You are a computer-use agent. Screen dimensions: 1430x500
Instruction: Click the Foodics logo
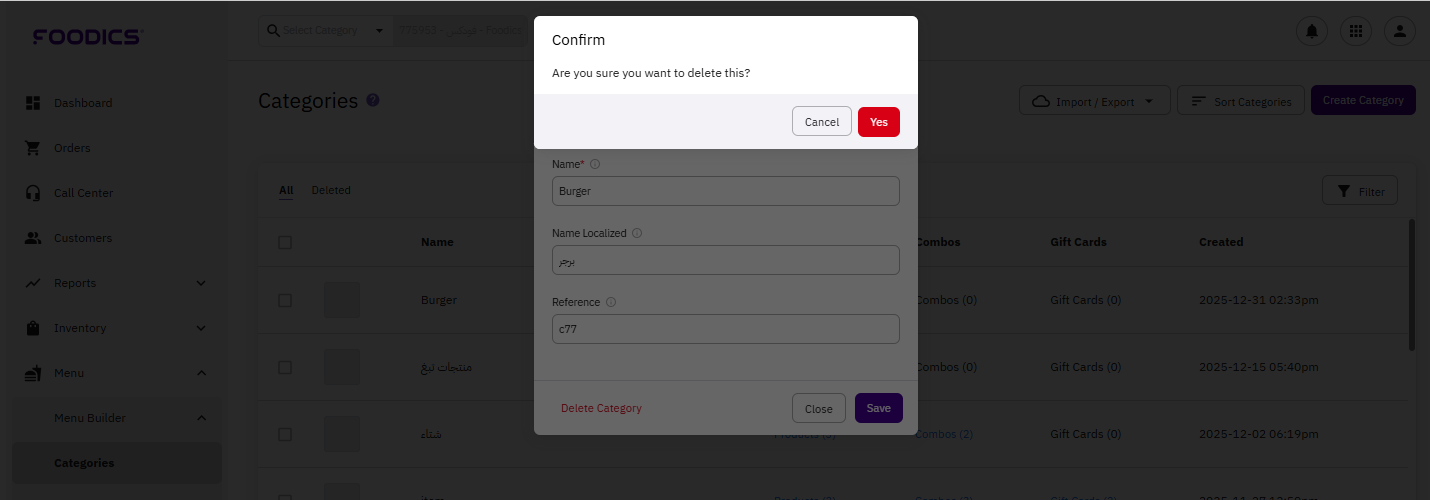coord(88,37)
